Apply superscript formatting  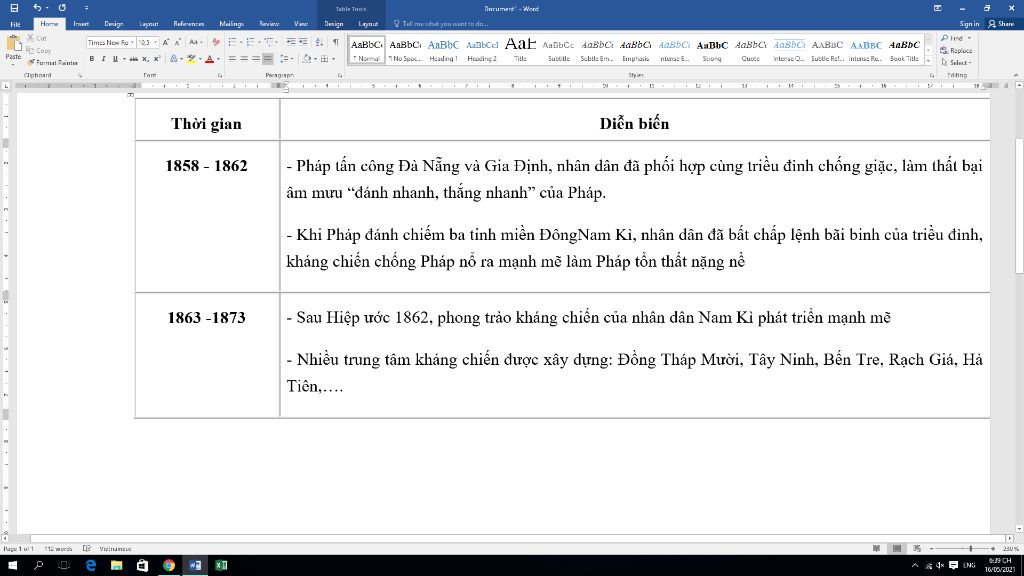157,59
